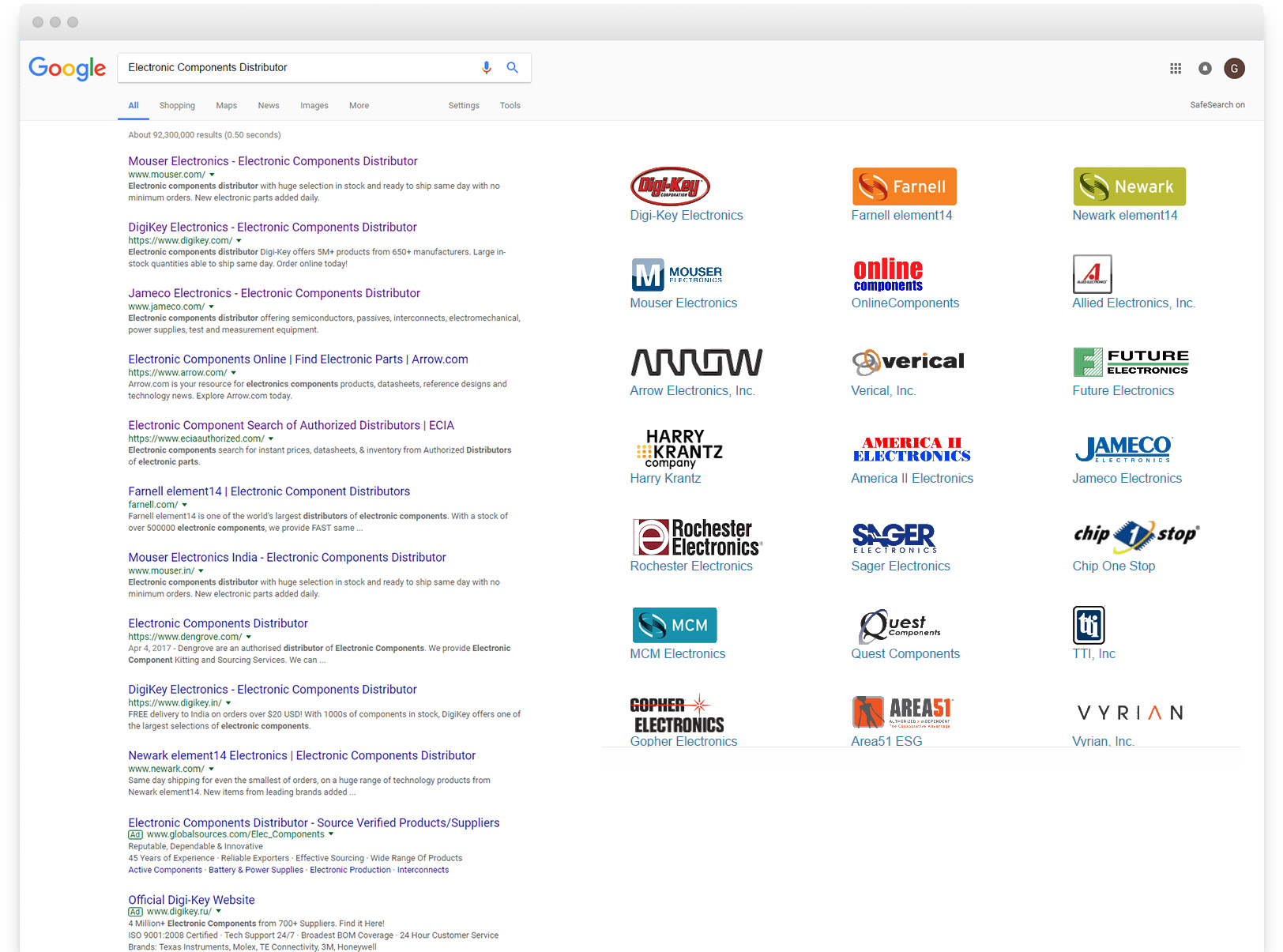Expand dropdown arrow next to www.newark.com/
Viewport: 1283px width, 952px height.
(211, 769)
